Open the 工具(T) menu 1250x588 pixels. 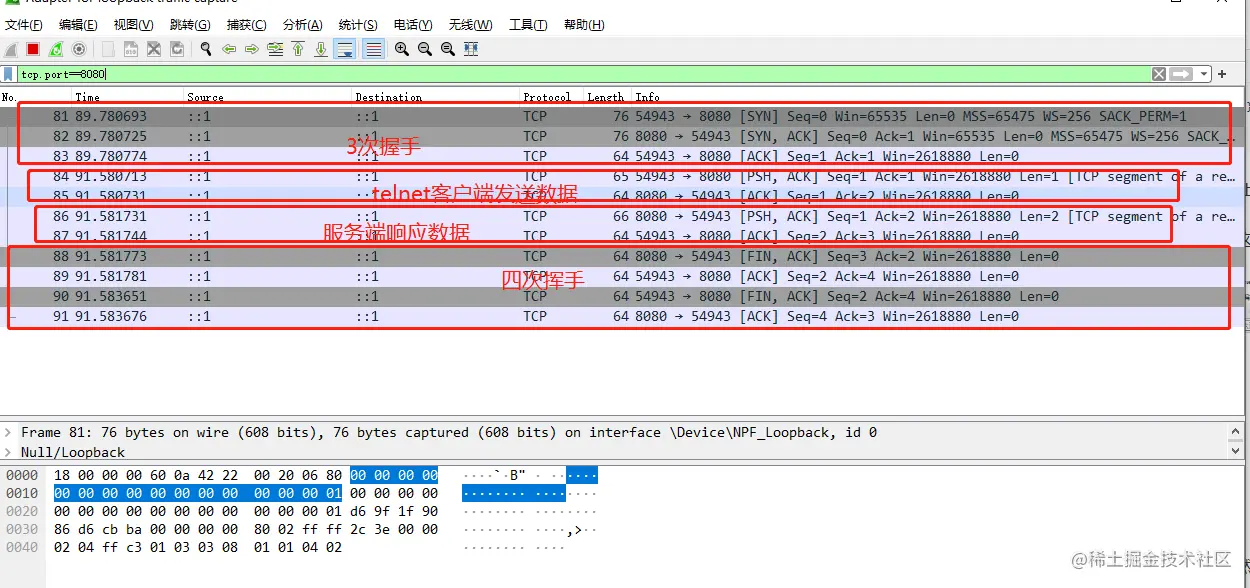tap(528, 25)
